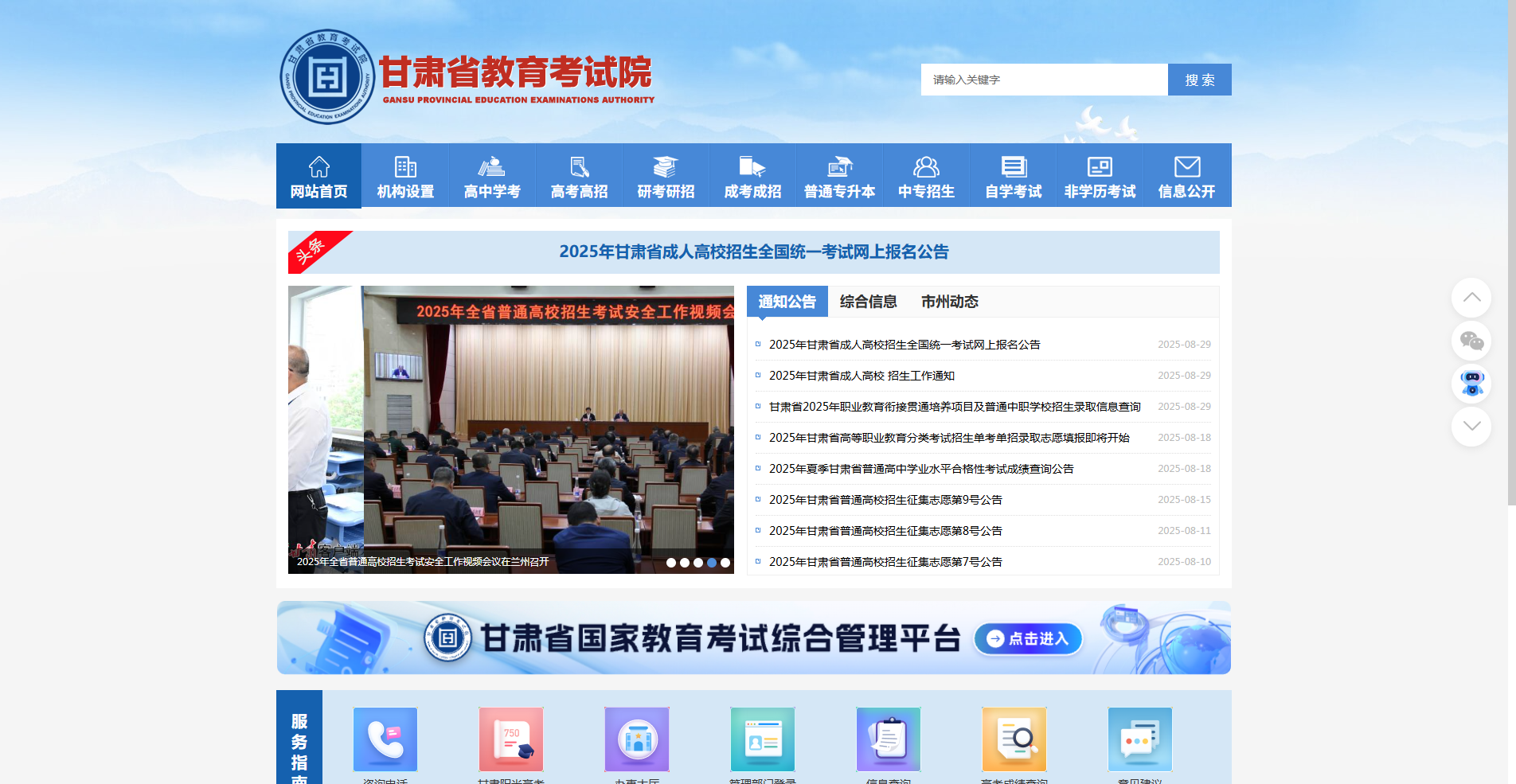Click the downward chevron in floating sidebar
Viewport: 1516px width, 784px height.
1472,427
